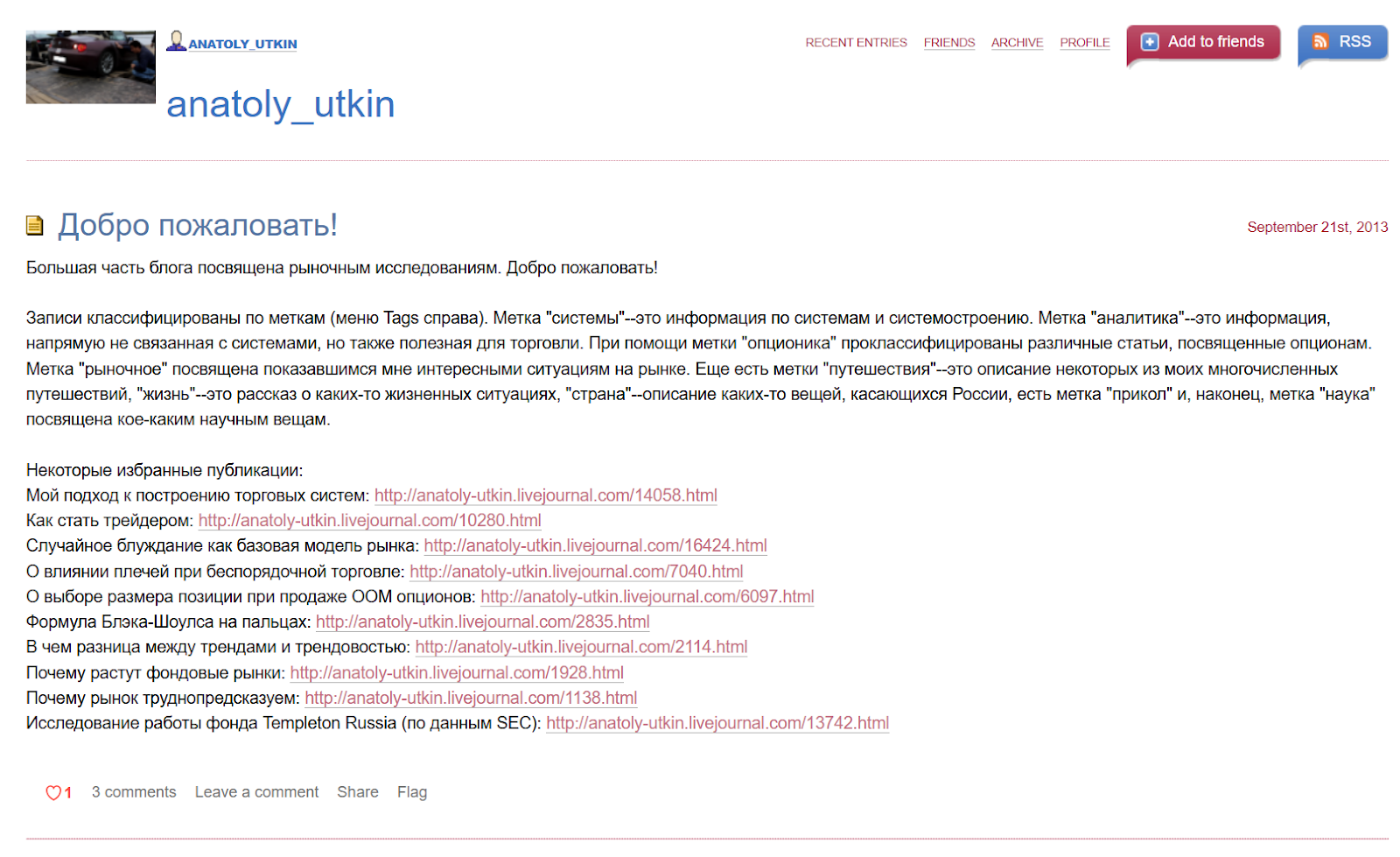The height and width of the screenshot is (857, 1400).
Task: Click the RSS feed button
Action: [1342, 42]
